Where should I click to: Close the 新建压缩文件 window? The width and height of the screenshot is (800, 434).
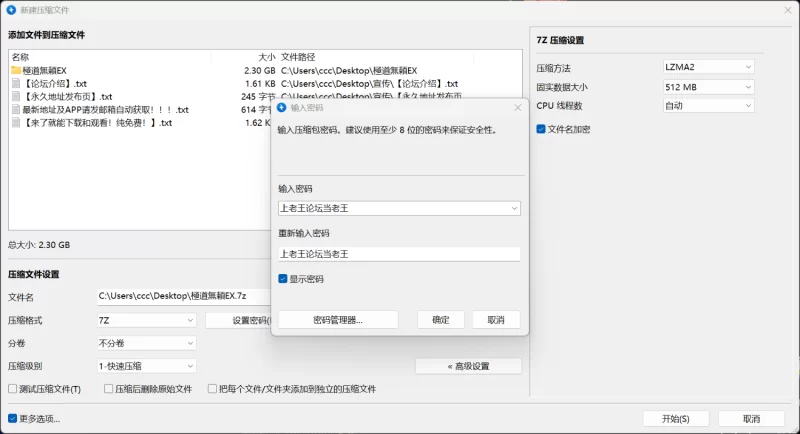(788, 10)
